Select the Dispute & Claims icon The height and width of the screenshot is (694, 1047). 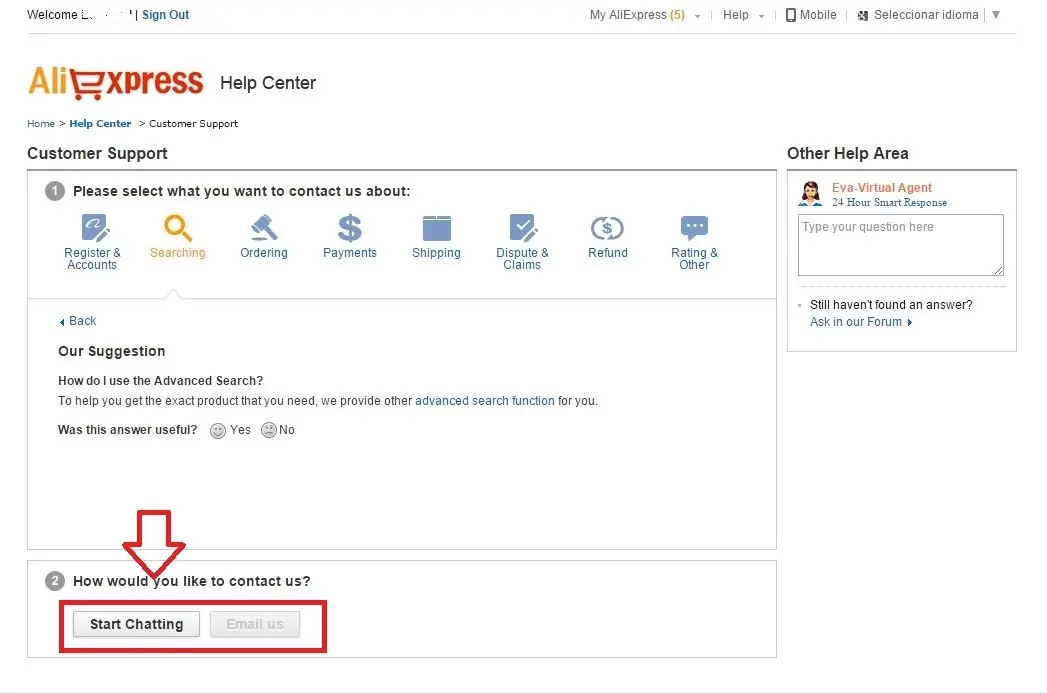[523, 228]
